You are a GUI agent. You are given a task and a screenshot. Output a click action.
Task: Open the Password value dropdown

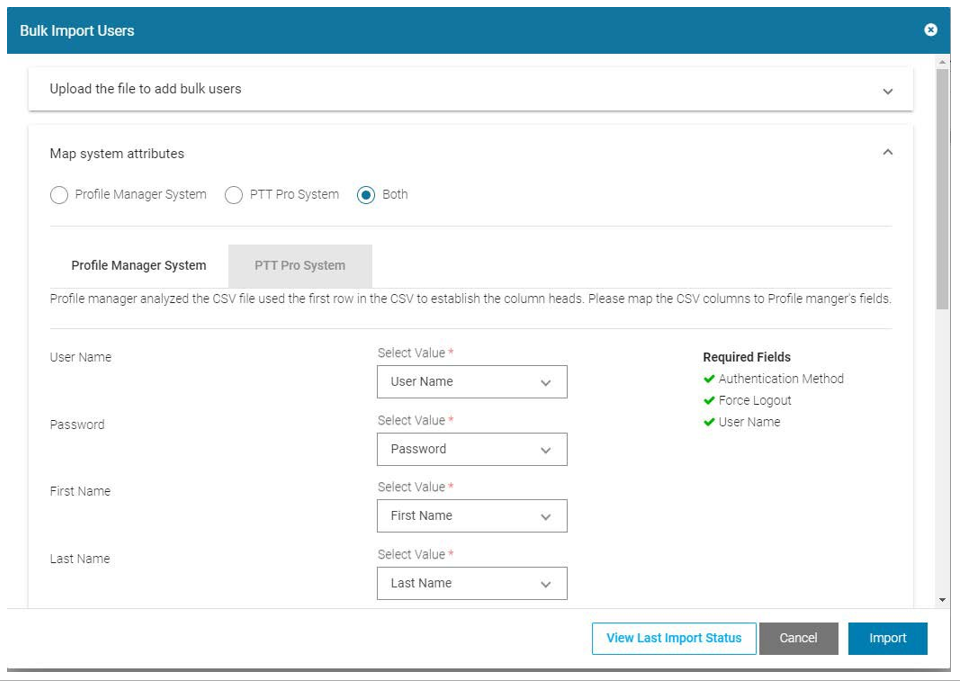[x=471, y=449]
